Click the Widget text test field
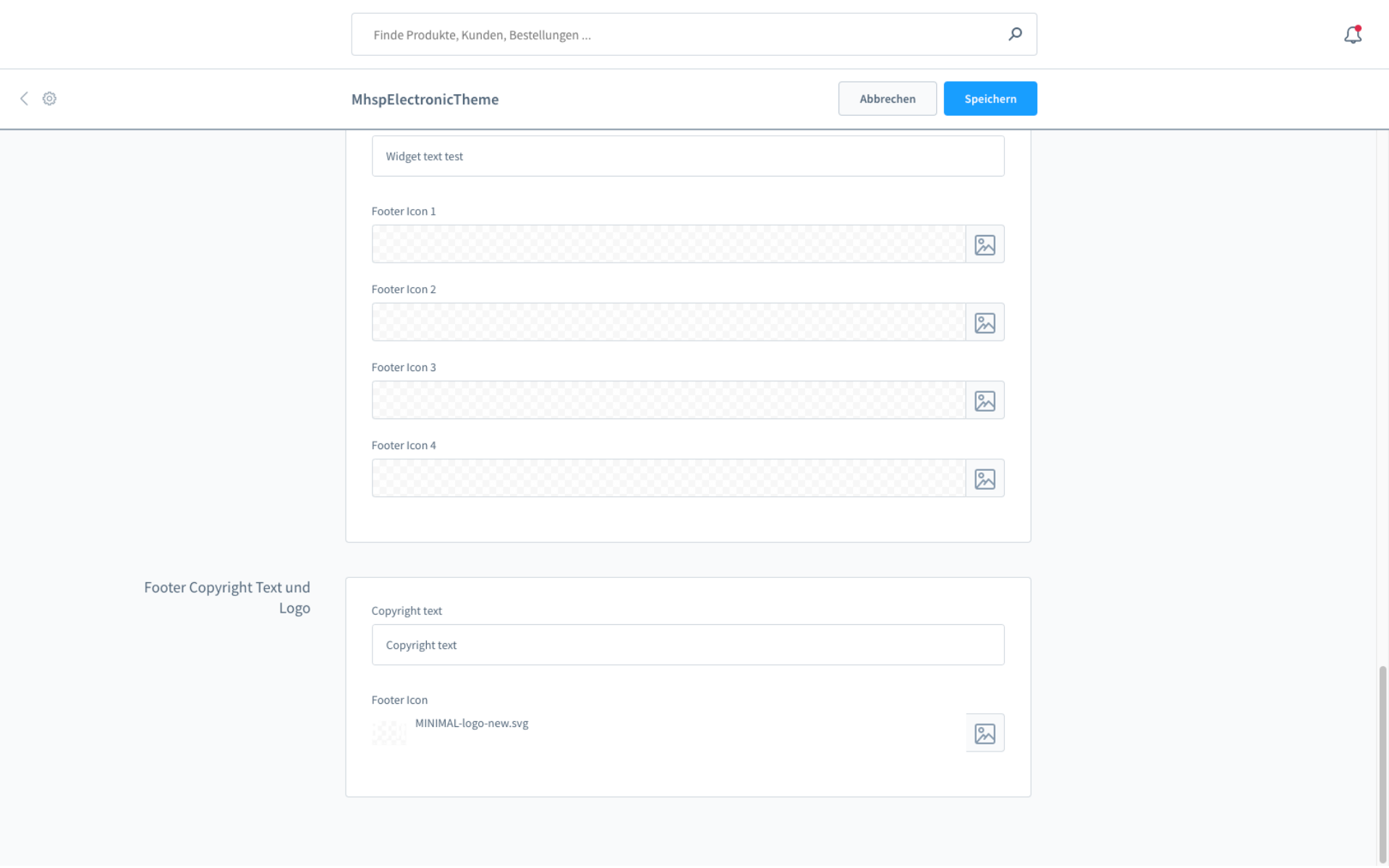Screen dimensions: 1389x868 (687, 156)
